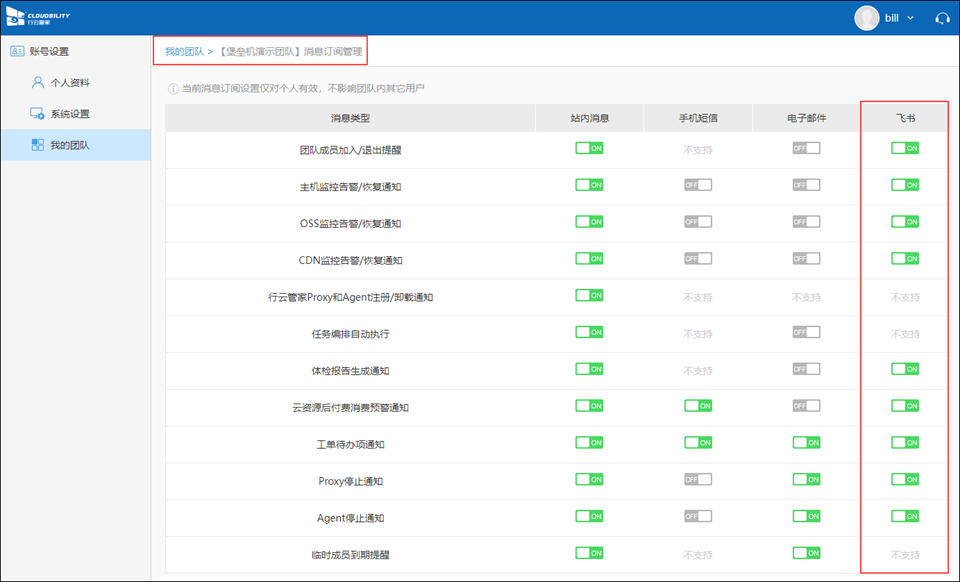Click the 我的团队 grid icon
The height and width of the screenshot is (582, 960).
37,145
